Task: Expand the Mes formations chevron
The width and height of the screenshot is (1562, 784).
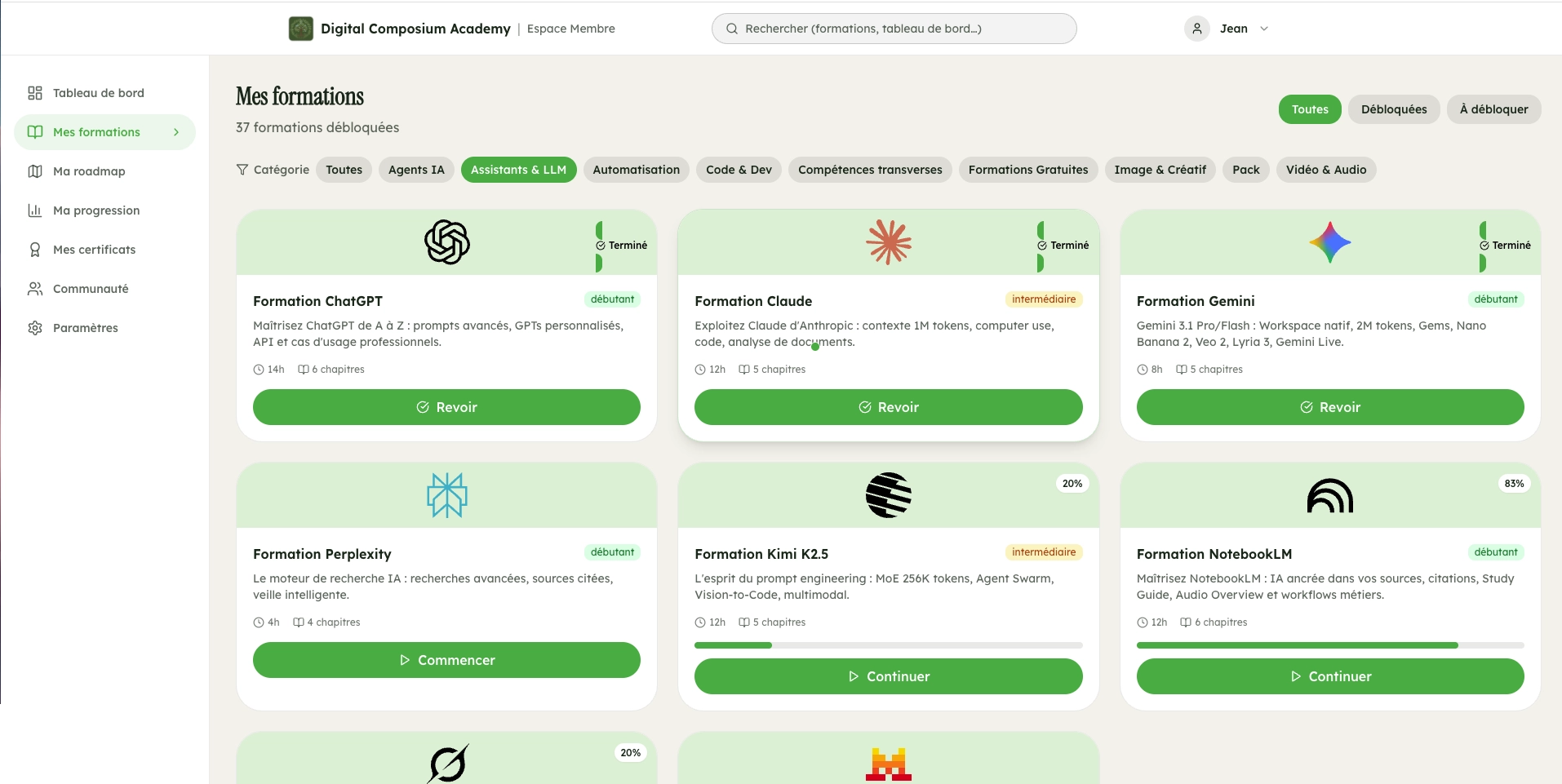Action: click(176, 132)
